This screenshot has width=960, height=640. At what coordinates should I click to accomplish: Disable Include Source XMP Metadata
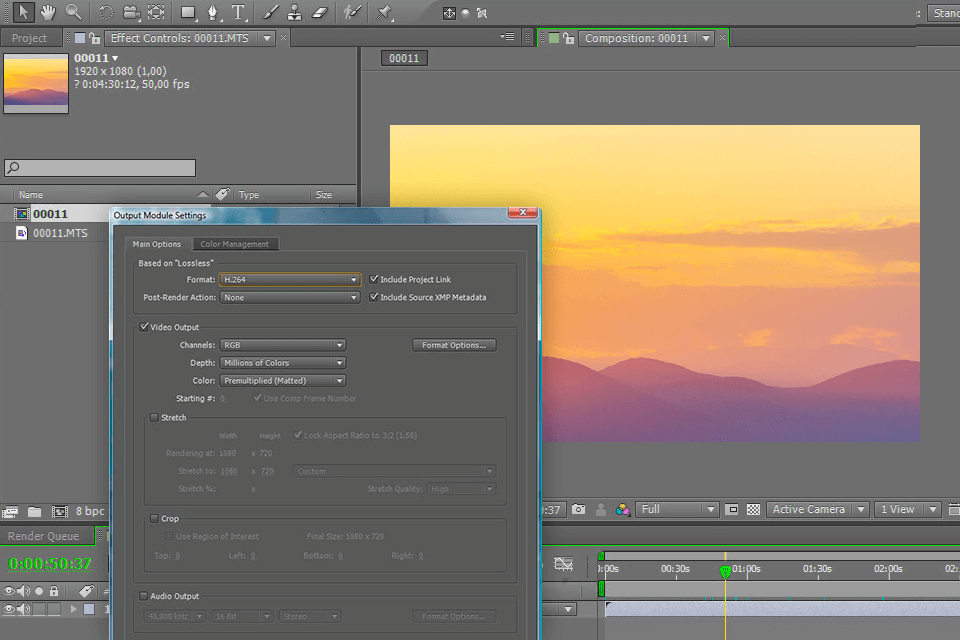click(x=374, y=297)
